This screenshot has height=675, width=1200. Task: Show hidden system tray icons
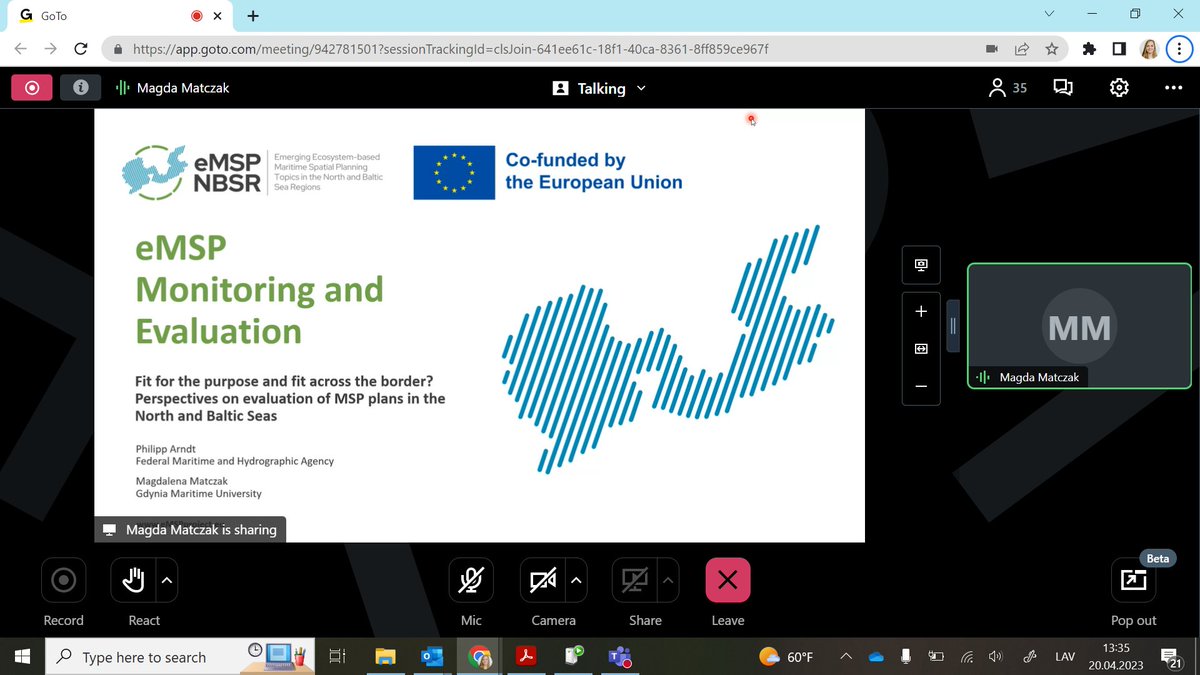coord(846,657)
